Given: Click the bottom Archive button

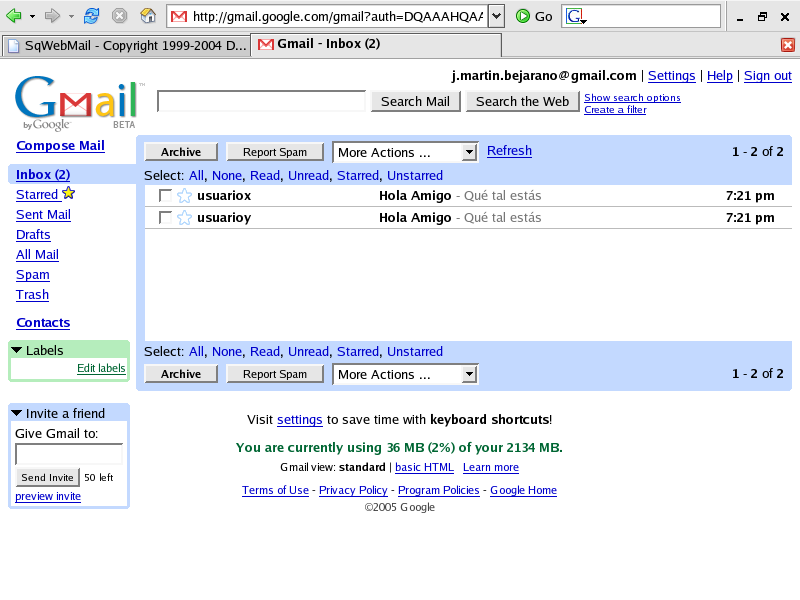Looking at the screenshot, I should pos(181,374).
